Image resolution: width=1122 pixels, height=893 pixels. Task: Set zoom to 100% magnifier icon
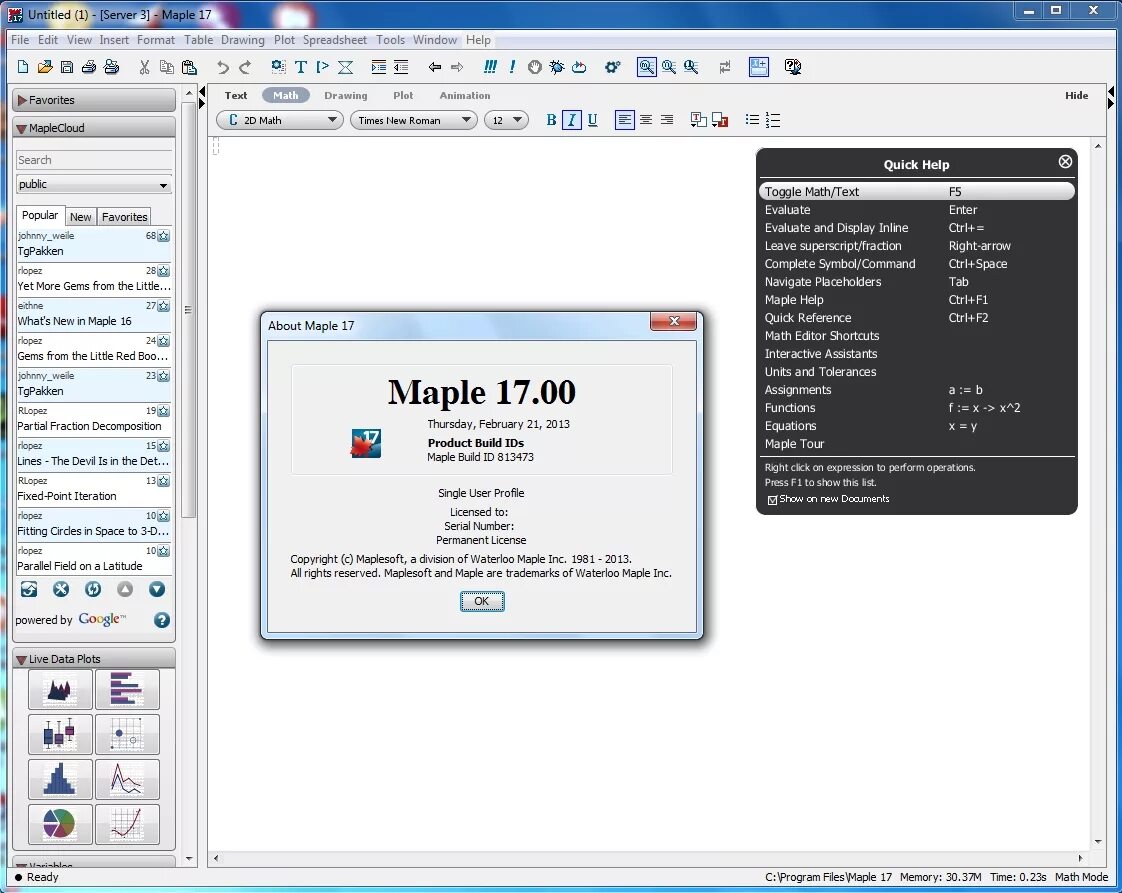[646, 67]
